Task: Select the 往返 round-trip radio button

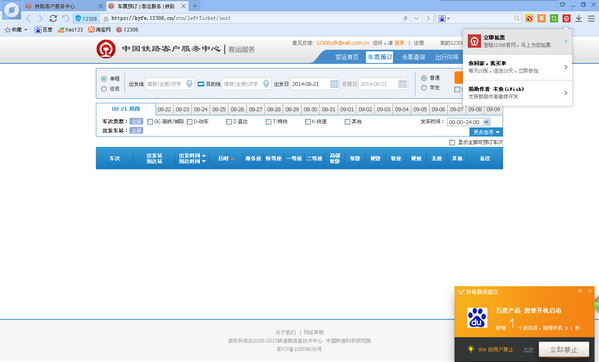Action: (x=104, y=89)
